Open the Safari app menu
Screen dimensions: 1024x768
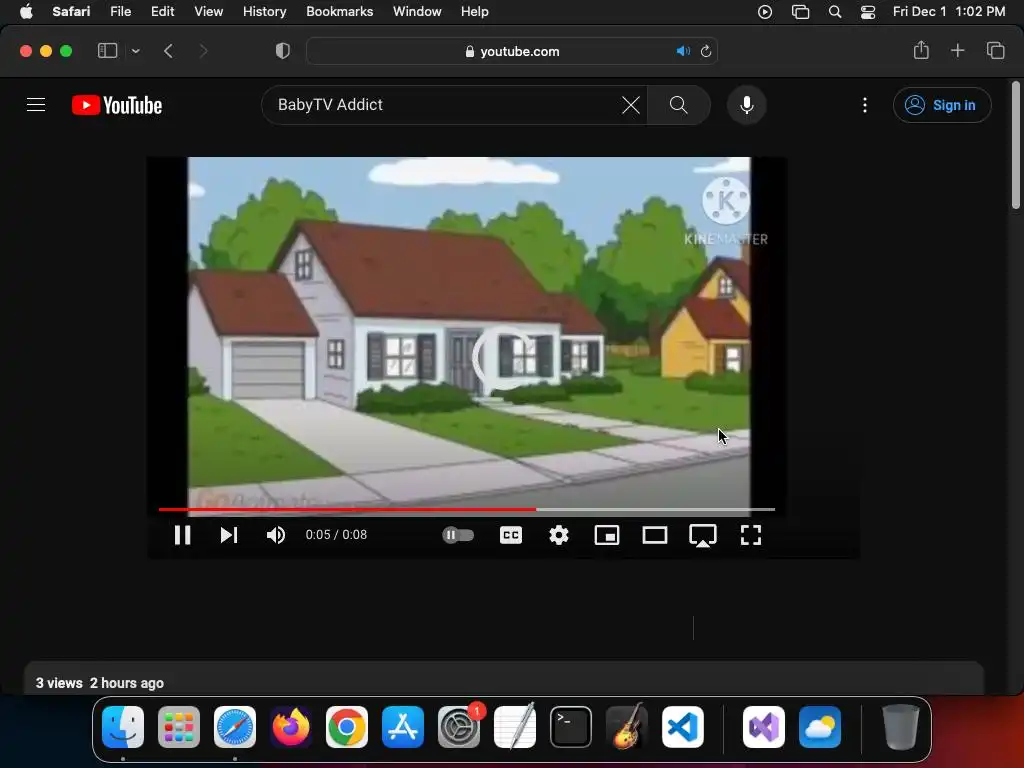point(71,12)
